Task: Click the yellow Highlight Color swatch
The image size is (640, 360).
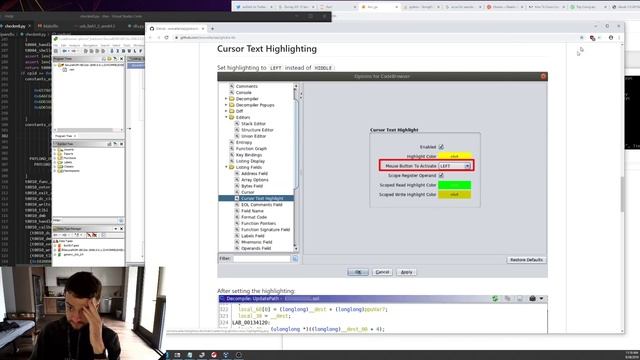Action: point(454,156)
